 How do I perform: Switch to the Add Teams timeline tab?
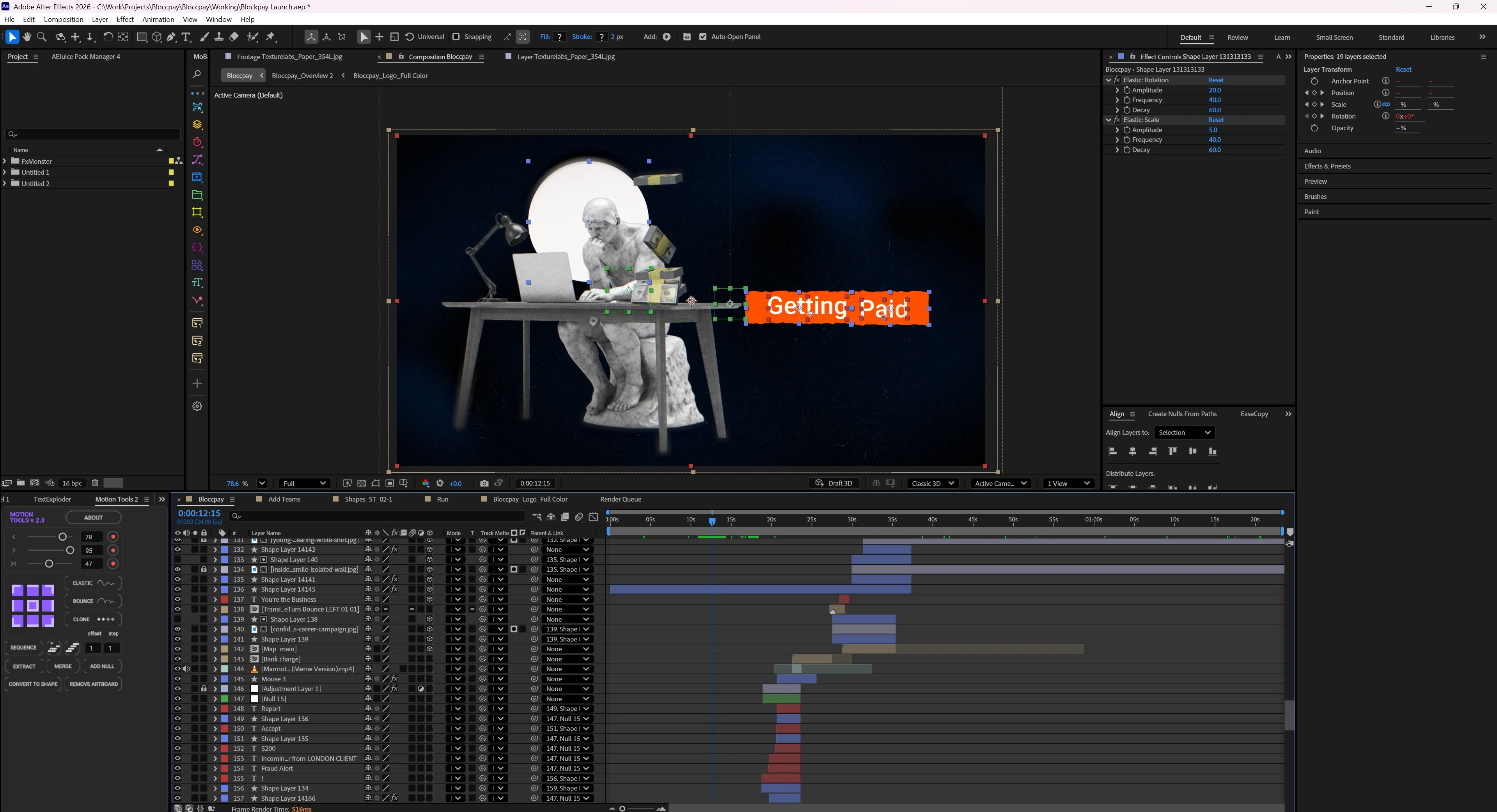pos(284,499)
